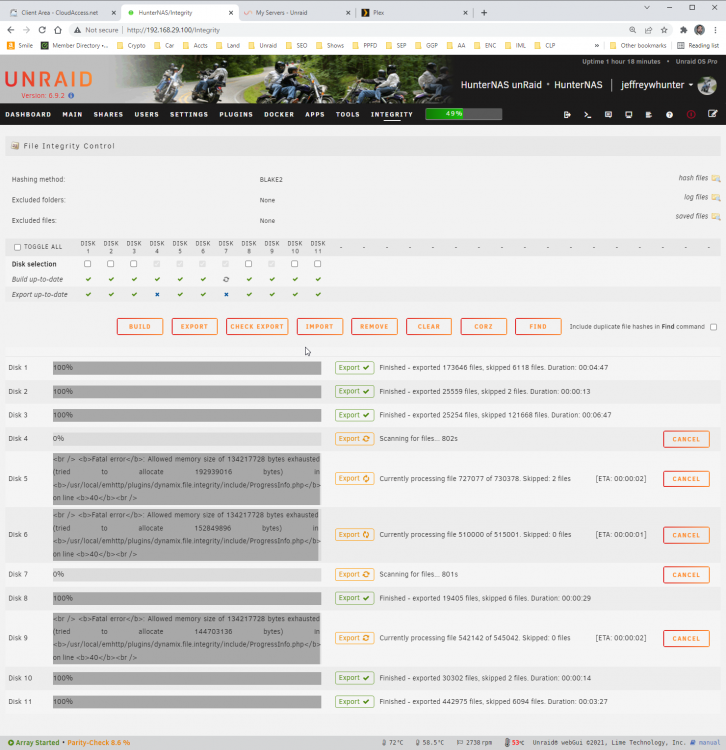Screen dimensions: 726x750
Task: Open the saved files folder icon
Action: click(715, 217)
